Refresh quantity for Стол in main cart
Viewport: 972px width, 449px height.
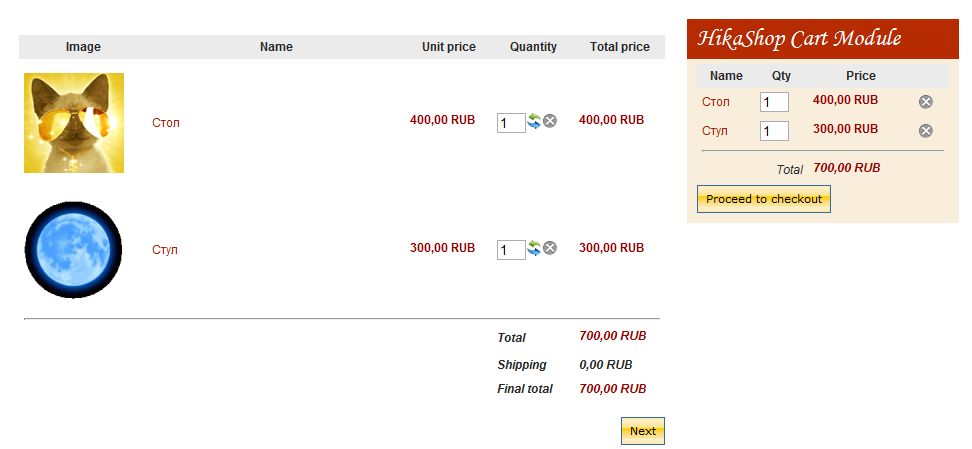(x=534, y=121)
